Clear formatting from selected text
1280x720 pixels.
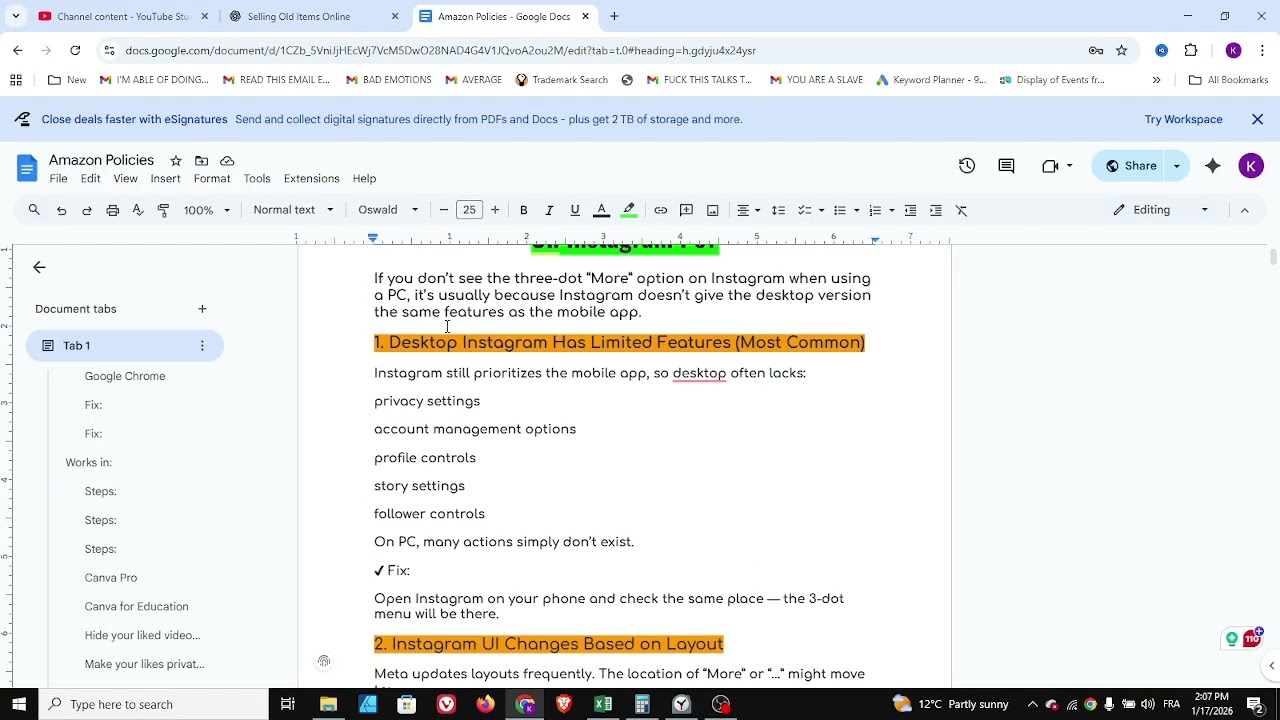tap(962, 210)
